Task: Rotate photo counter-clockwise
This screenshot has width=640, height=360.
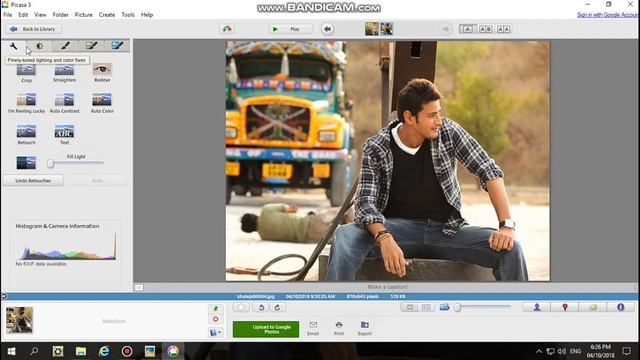Action: tap(262, 307)
